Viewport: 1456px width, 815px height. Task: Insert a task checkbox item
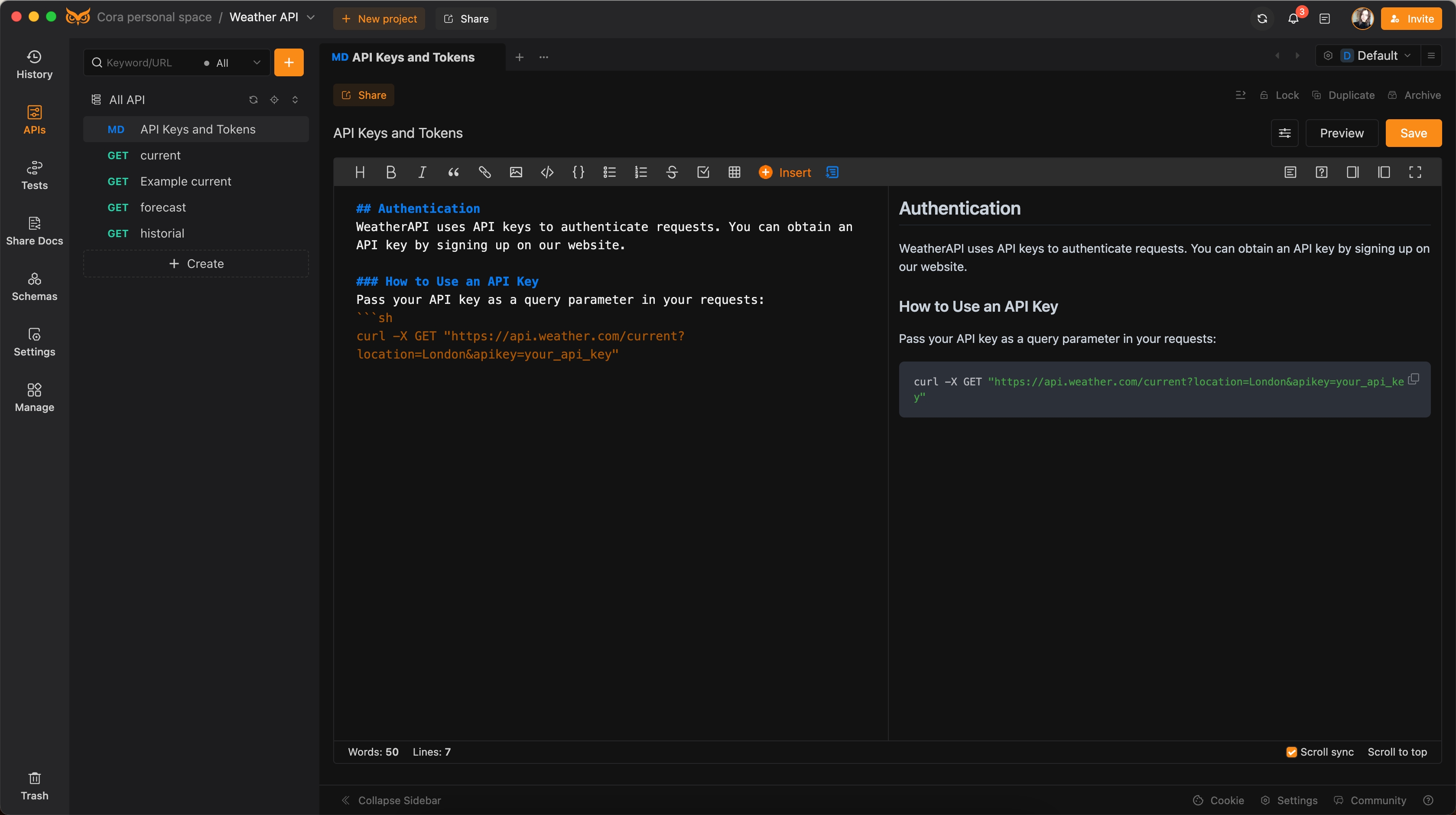pos(703,173)
